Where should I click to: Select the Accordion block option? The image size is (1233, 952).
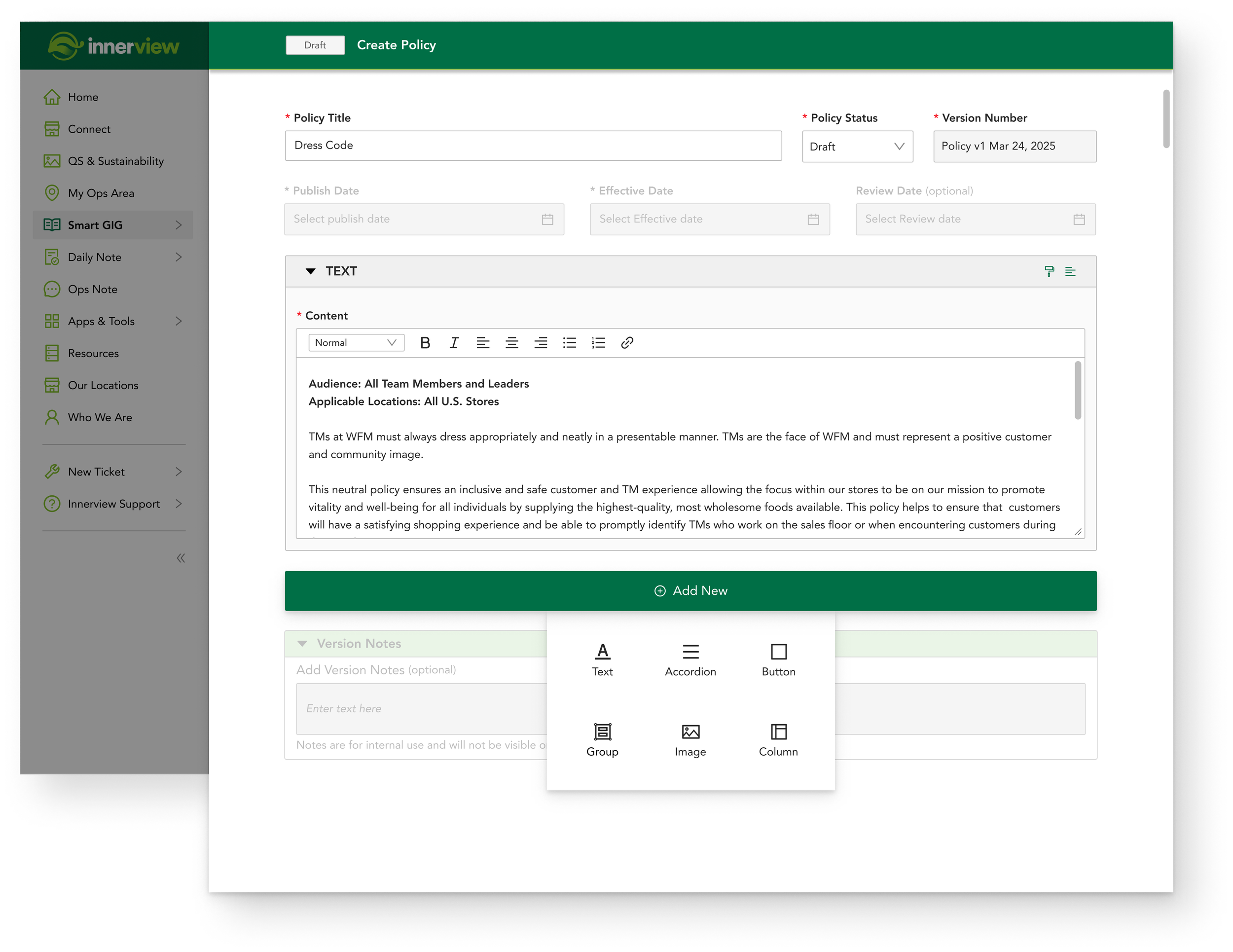click(690, 659)
